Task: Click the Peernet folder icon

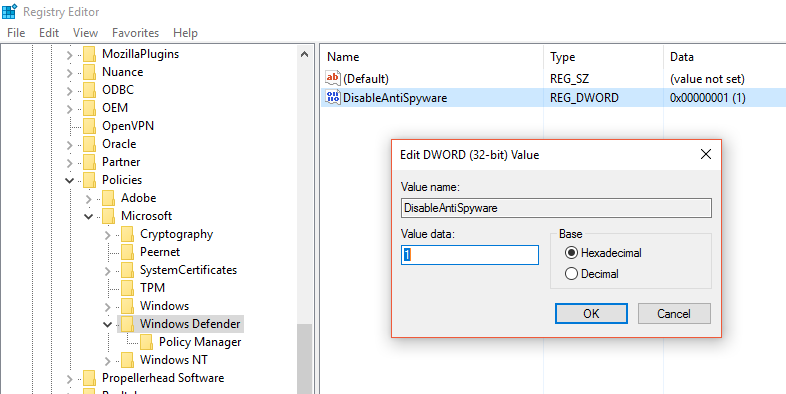Action: [x=127, y=253]
